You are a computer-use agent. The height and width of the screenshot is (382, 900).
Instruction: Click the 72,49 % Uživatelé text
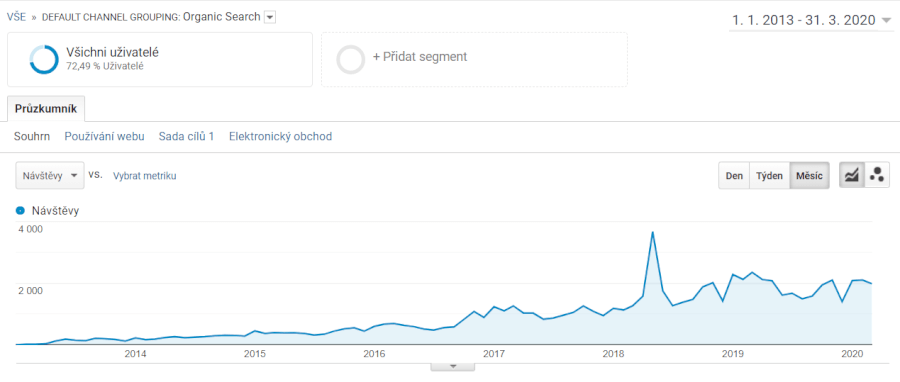pos(105,66)
